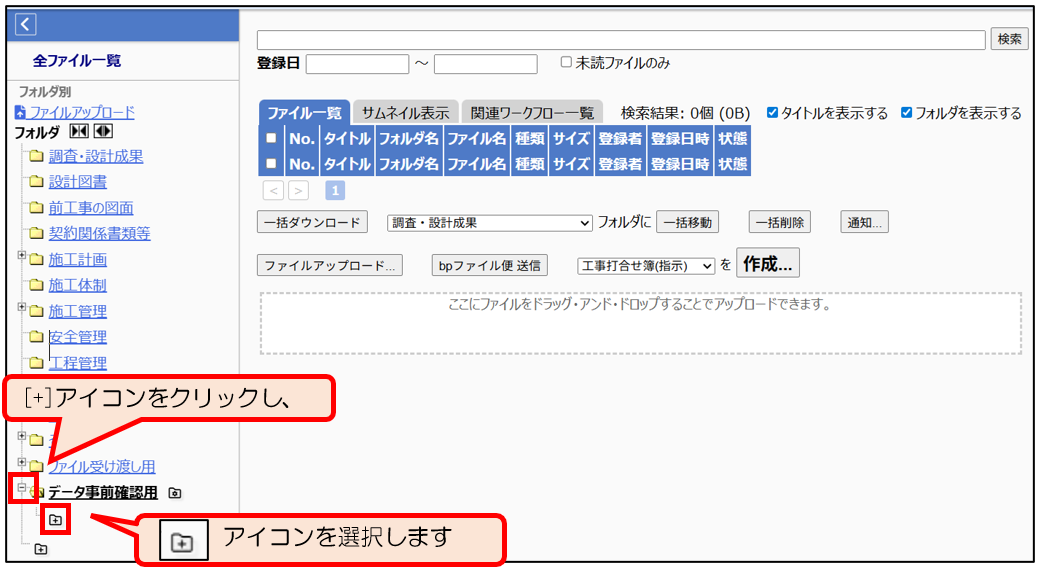The height and width of the screenshot is (571, 1044).
Task: Click the expand-all folders icon
Action: [x=103, y=132]
